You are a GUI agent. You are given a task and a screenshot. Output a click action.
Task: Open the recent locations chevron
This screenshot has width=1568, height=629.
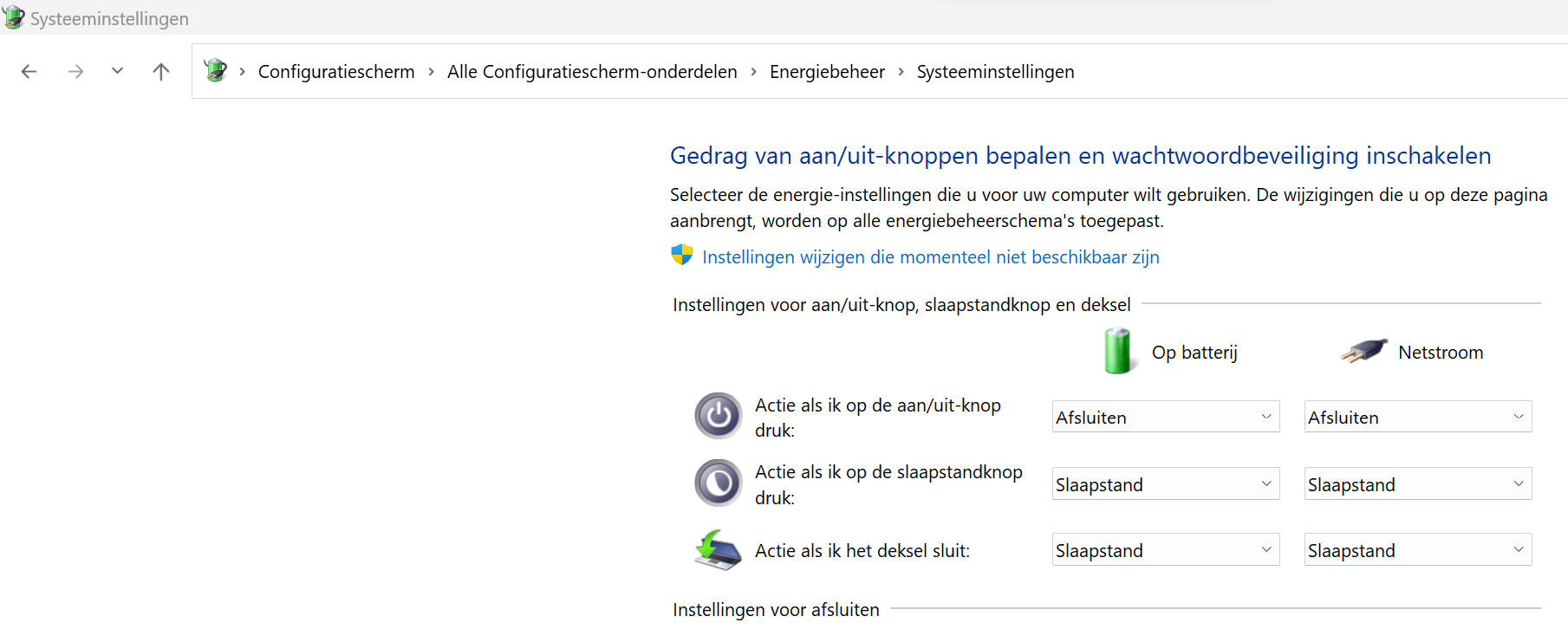[117, 71]
